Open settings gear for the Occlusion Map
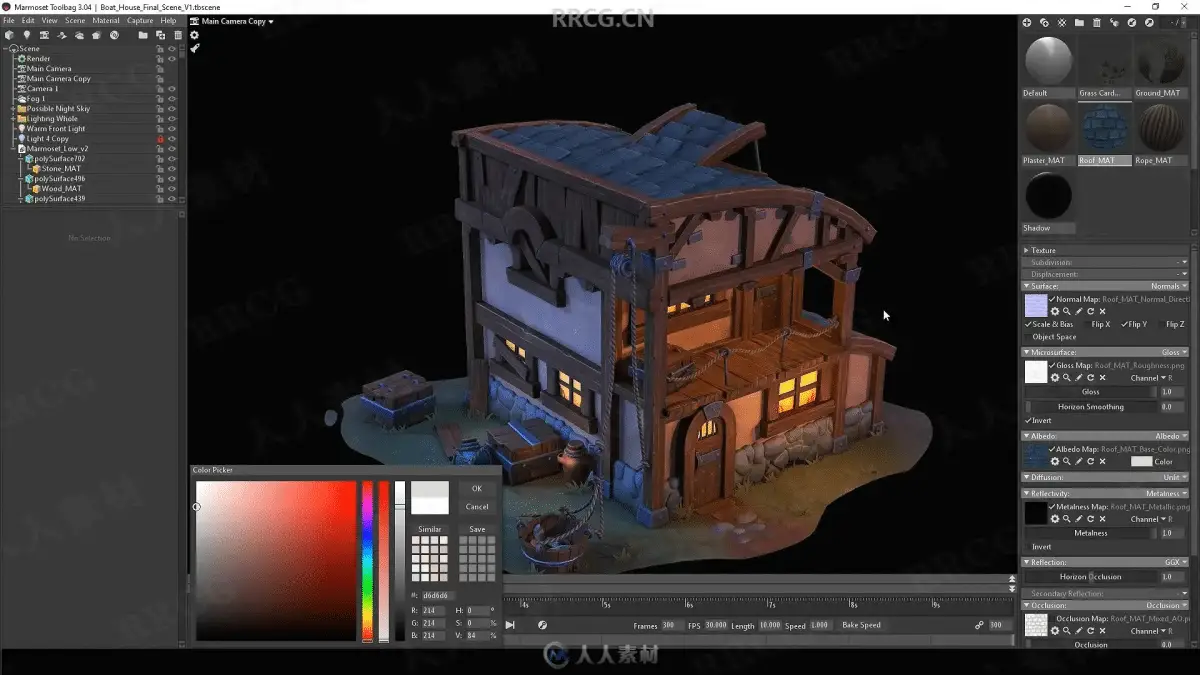The height and width of the screenshot is (675, 1200). click(x=1055, y=631)
